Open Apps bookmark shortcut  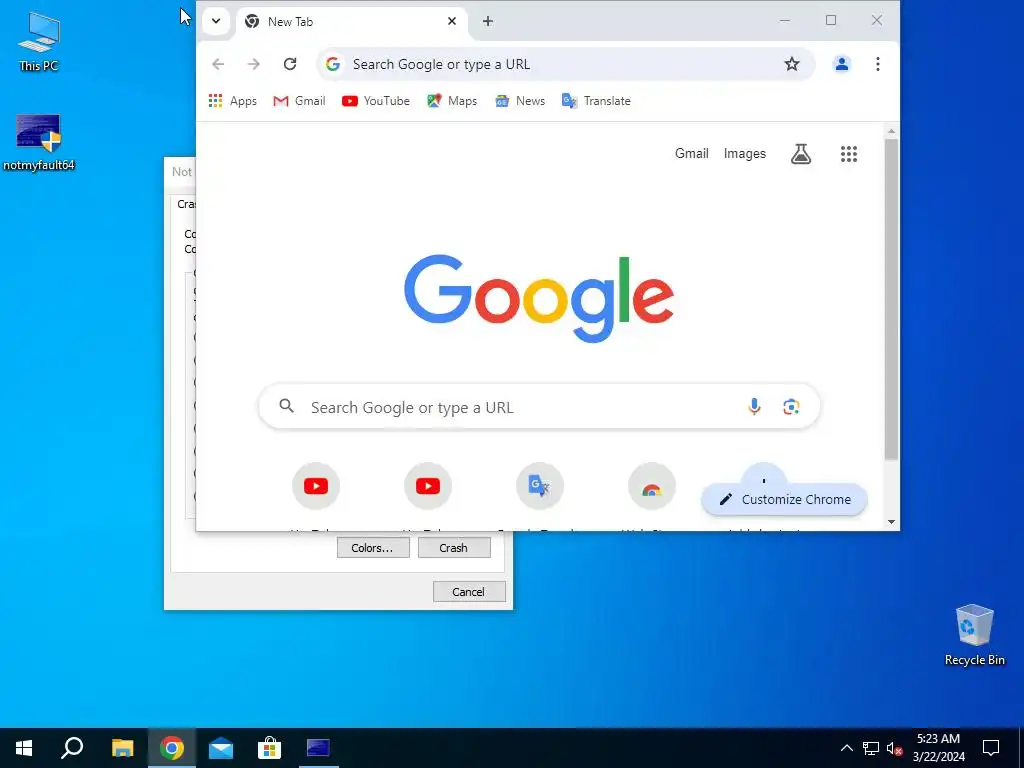coord(232,101)
